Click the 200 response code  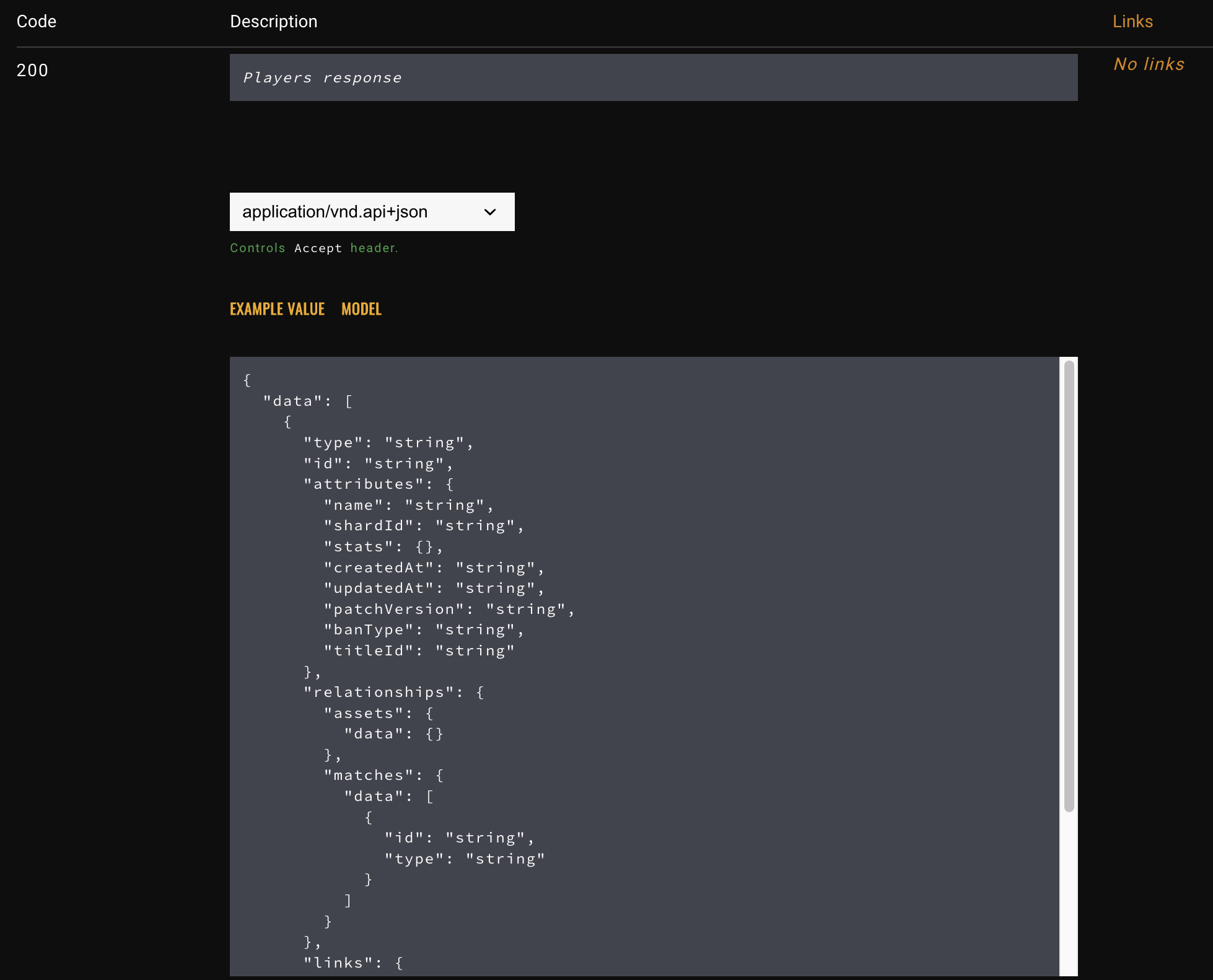[x=32, y=70]
